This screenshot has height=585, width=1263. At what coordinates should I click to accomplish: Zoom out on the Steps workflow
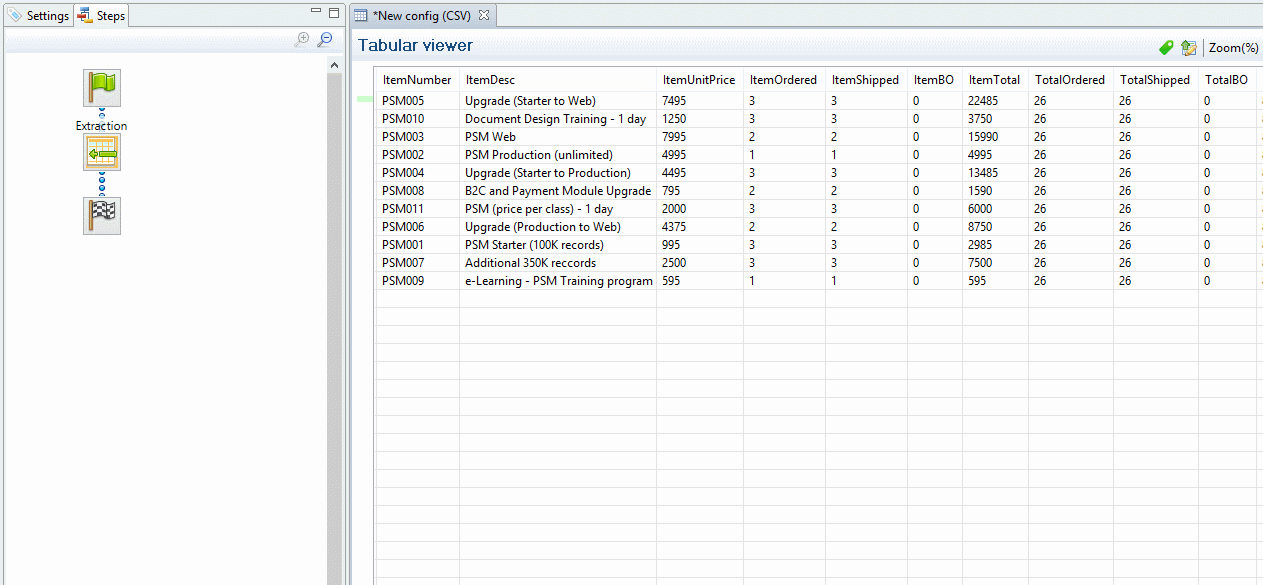click(324, 40)
